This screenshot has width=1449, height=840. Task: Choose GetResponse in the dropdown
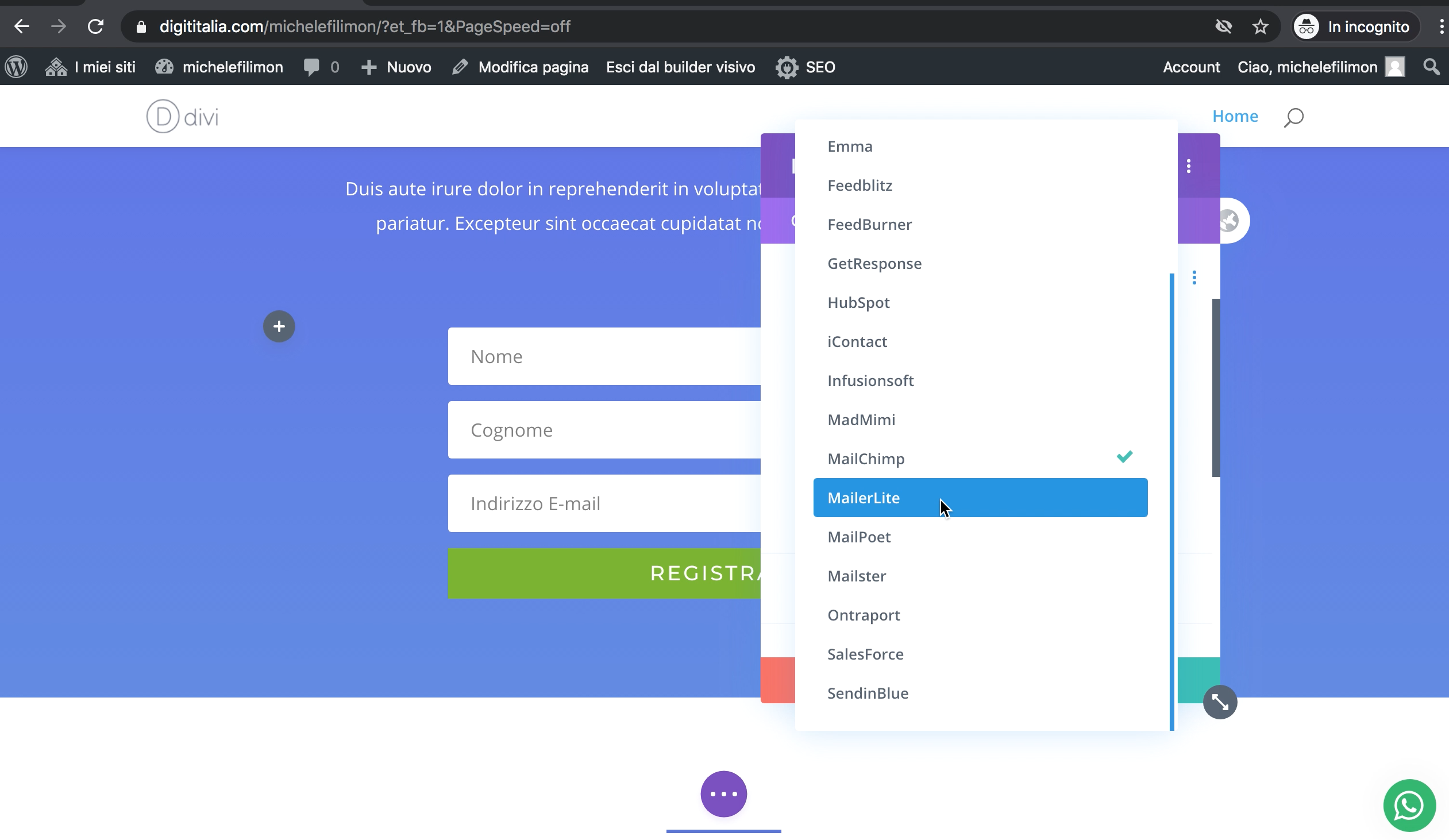click(980, 263)
